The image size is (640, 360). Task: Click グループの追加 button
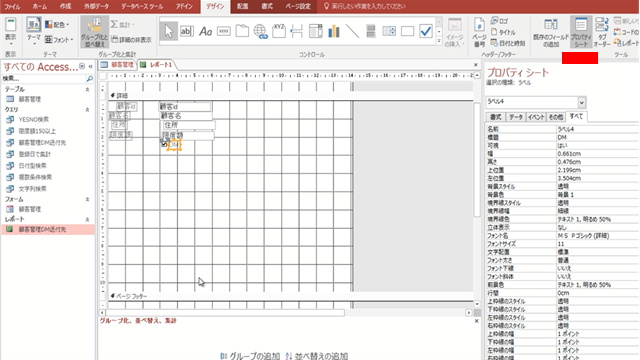tap(250, 356)
